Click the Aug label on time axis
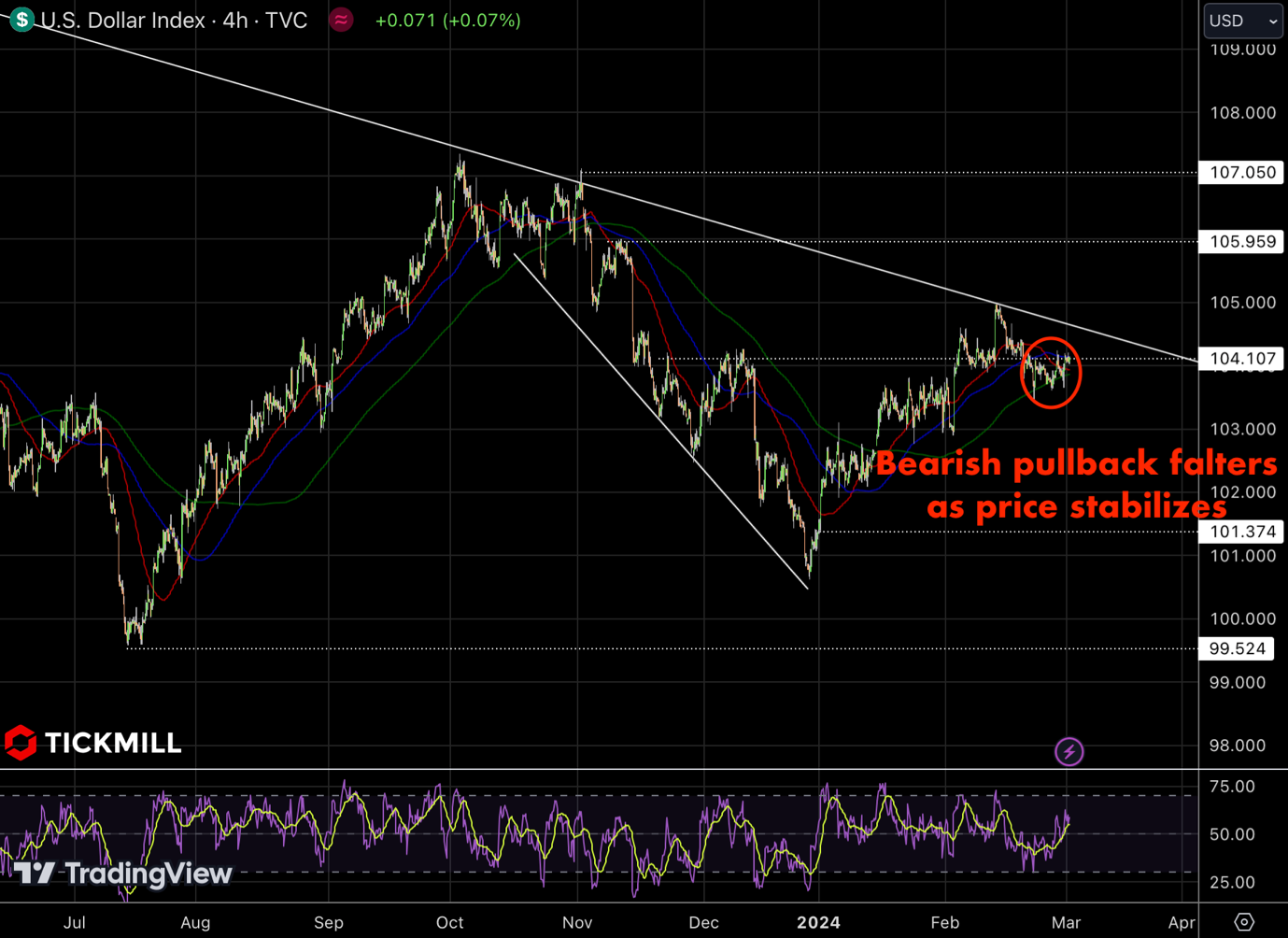The width and height of the screenshot is (1288, 938). pos(195,922)
